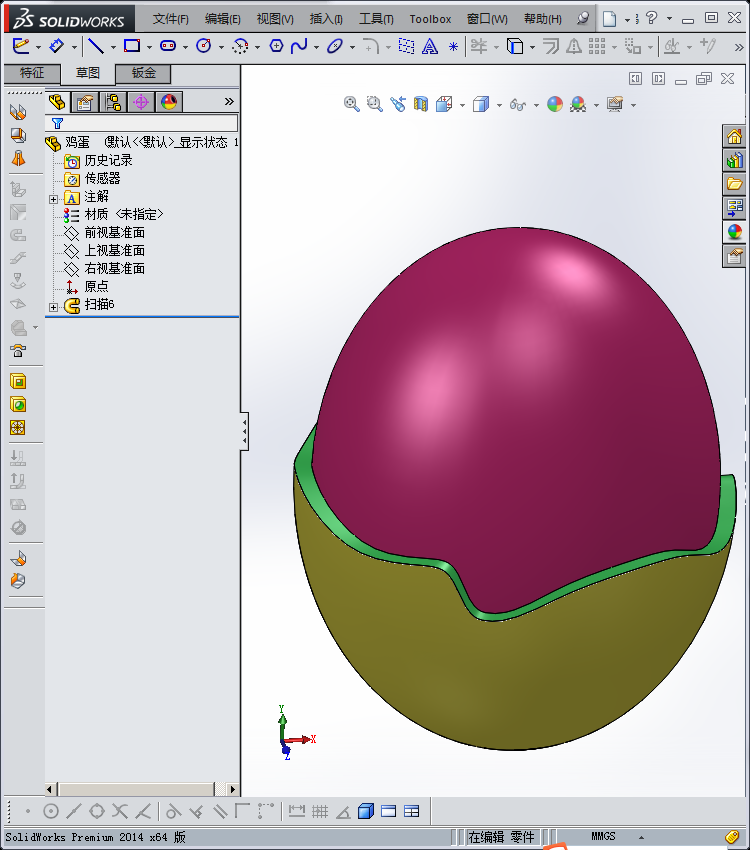Toggle shaded display quick snap icon
The height and width of the screenshot is (850, 750).
click(x=366, y=811)
